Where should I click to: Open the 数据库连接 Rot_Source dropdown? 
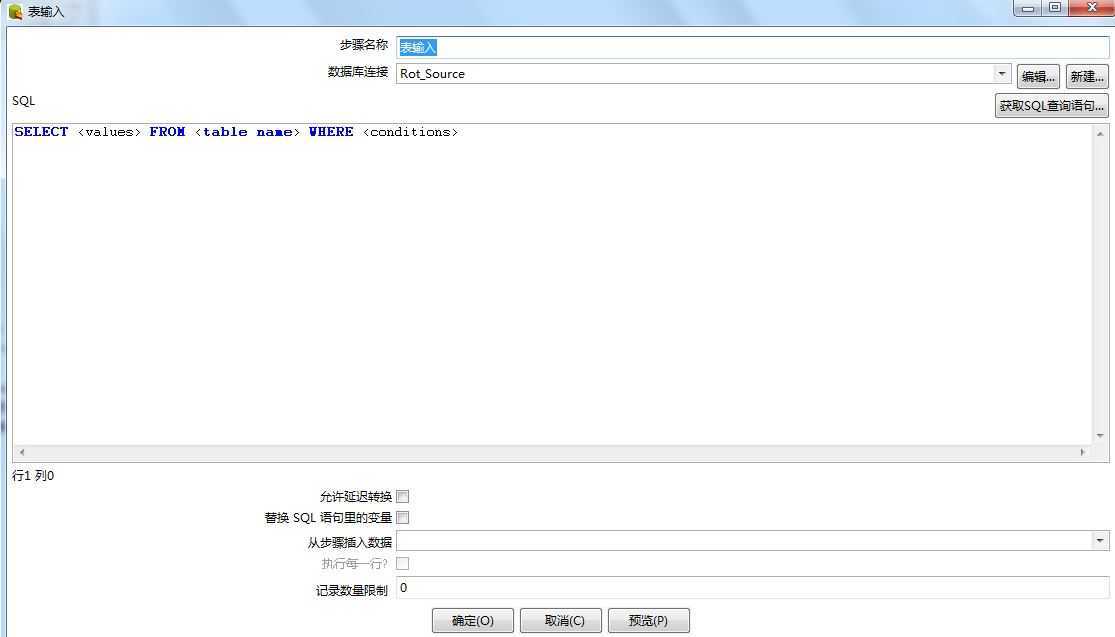pos(1001,73)
